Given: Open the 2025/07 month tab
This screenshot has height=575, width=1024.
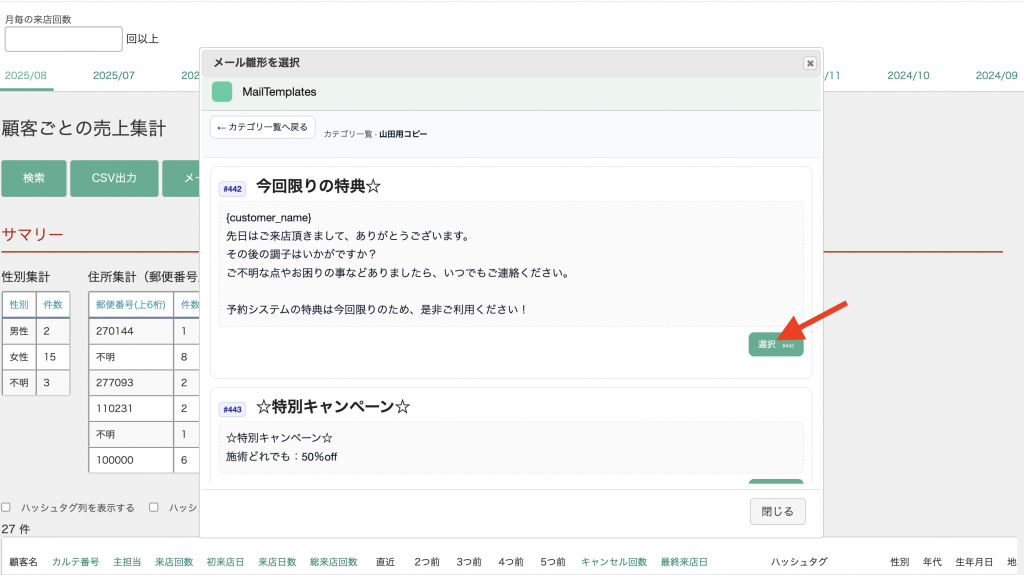Looking at the screenshot, I should [114, 75].
